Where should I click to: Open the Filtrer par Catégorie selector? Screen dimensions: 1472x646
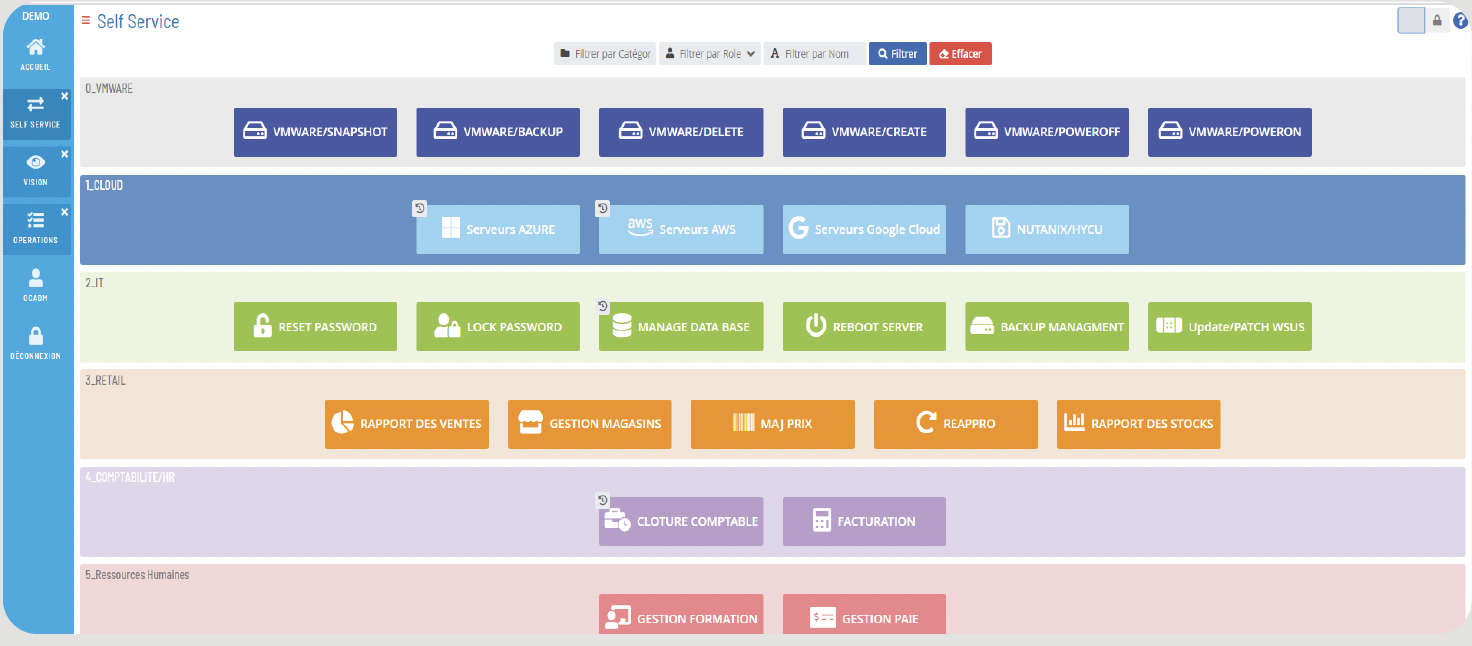click(605, 54)
